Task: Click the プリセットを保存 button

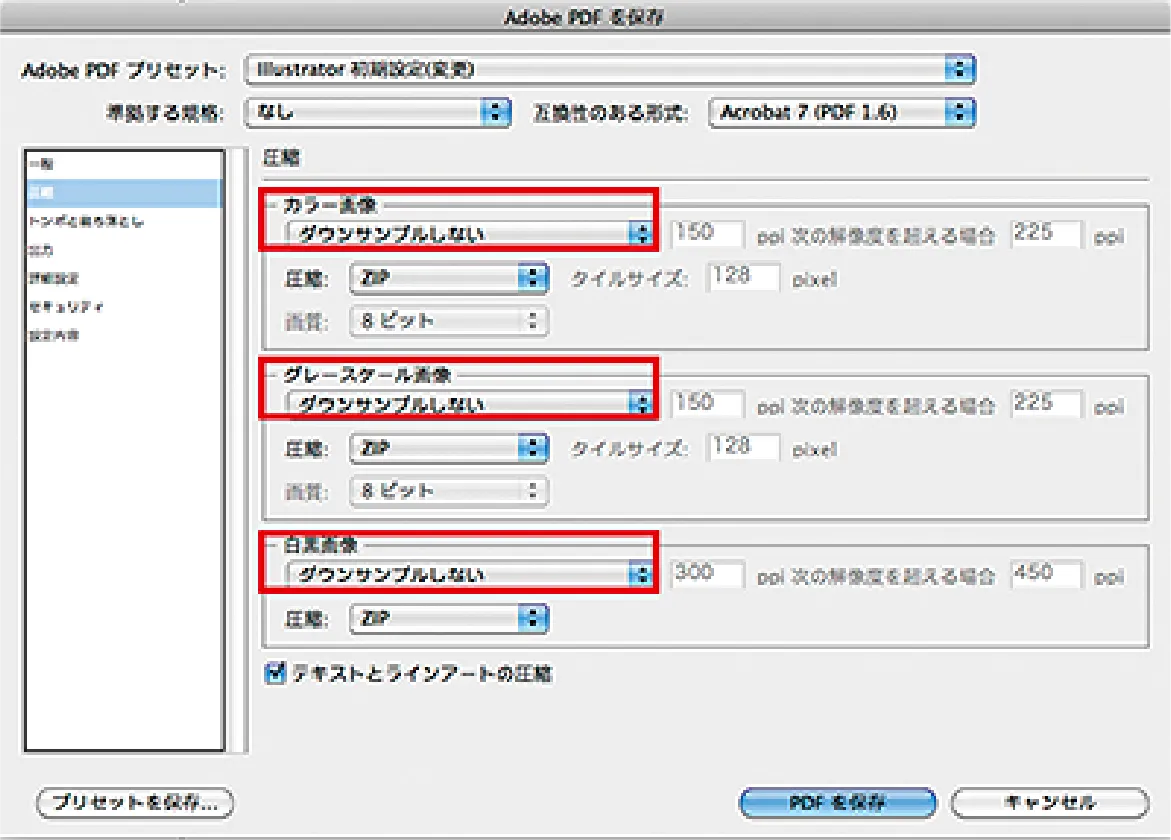Action: (134, 802)
